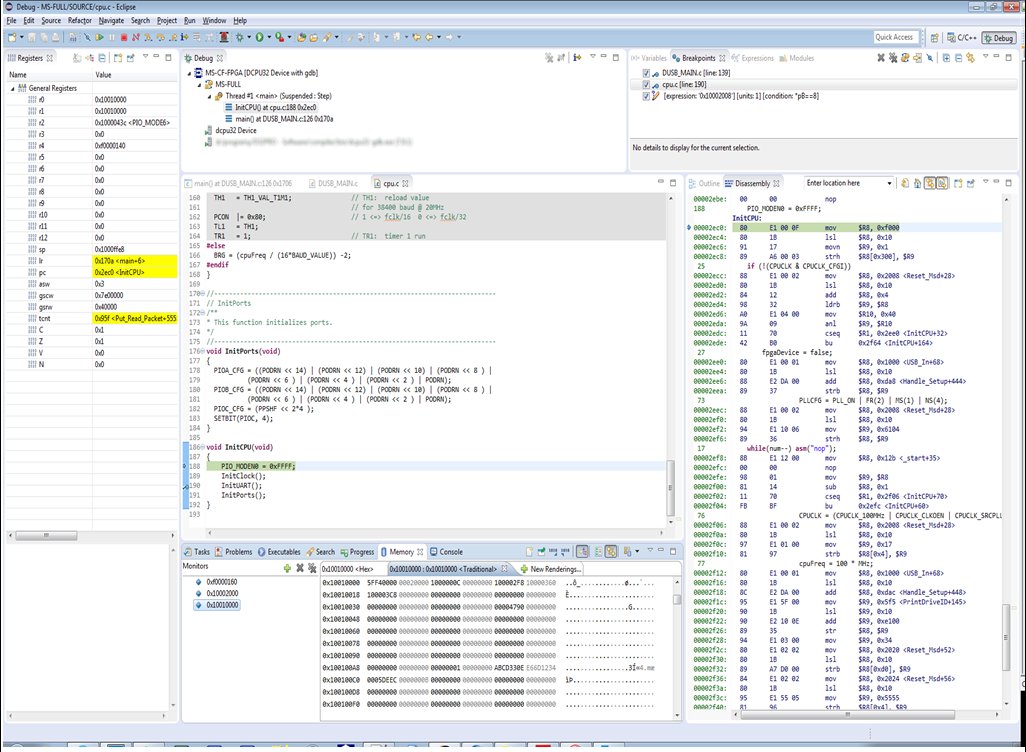
Task: Toggle the Monitors pane button in the Memory toolbar
Action: (582, 552)
